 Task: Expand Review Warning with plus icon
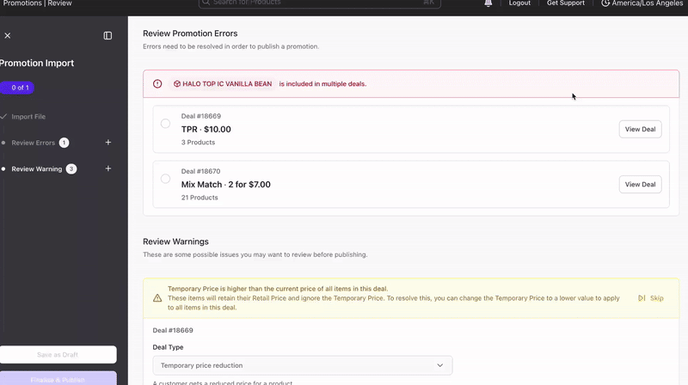tap(108, 169)
